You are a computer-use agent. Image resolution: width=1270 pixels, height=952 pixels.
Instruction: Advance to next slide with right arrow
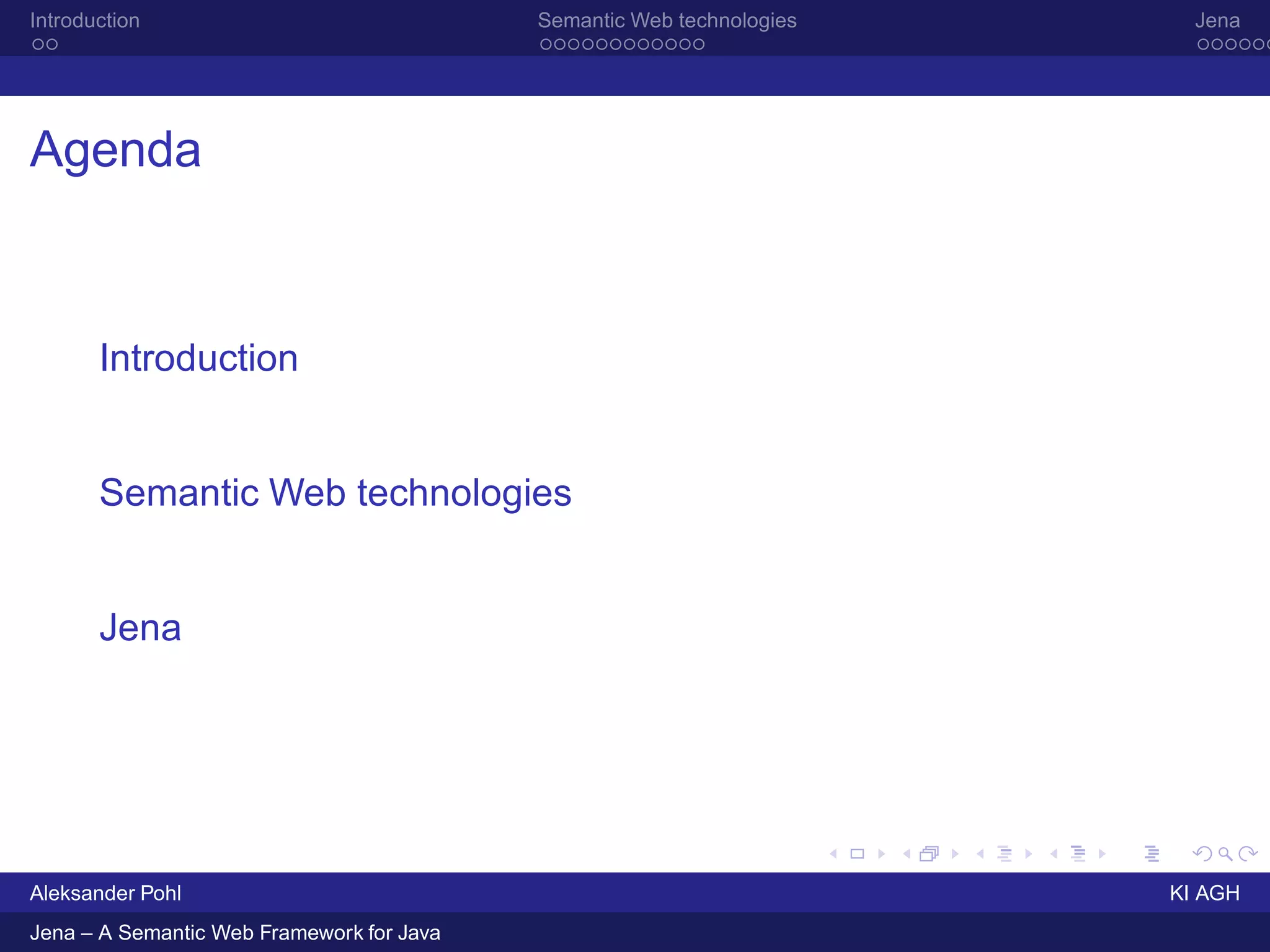click(881, 854)
